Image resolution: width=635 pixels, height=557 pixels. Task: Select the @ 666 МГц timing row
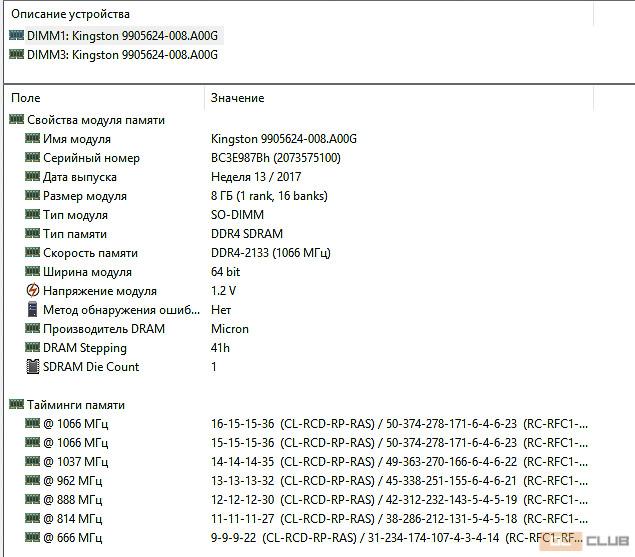304,538
